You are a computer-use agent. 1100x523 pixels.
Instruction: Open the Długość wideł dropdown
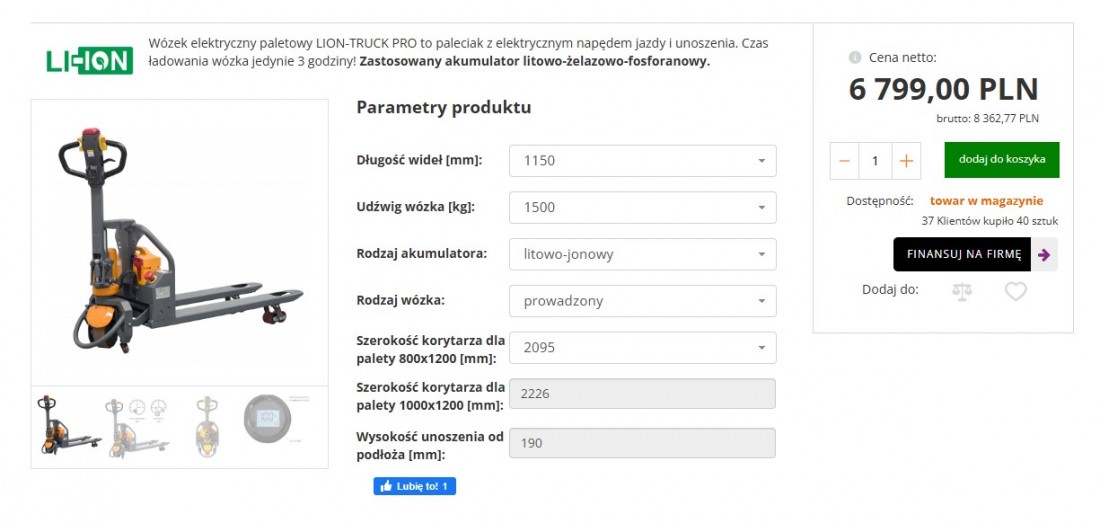pyautogui.click(x=643, y=161)
